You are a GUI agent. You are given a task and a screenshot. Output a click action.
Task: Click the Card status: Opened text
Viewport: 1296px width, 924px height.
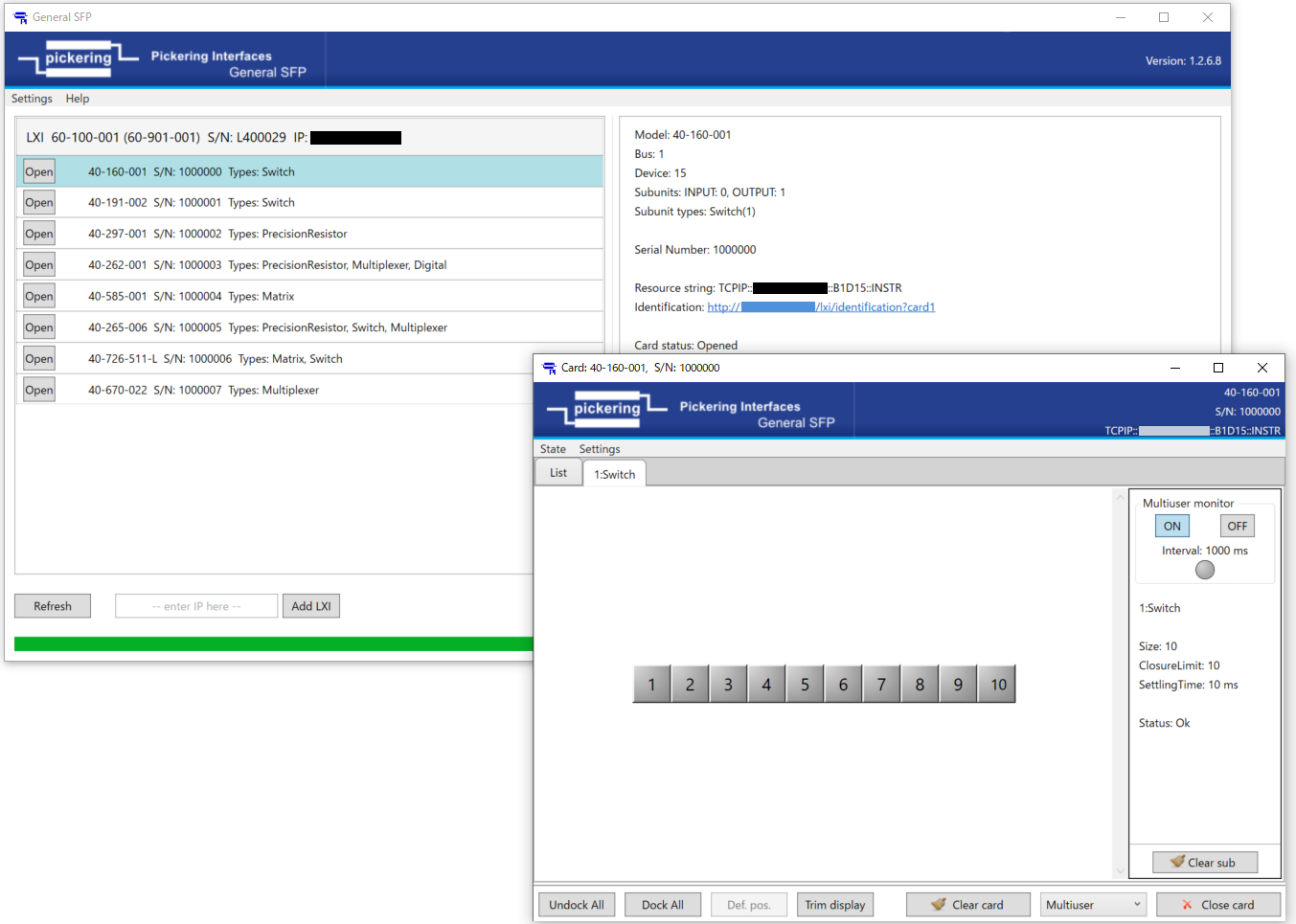coord(686,346)
